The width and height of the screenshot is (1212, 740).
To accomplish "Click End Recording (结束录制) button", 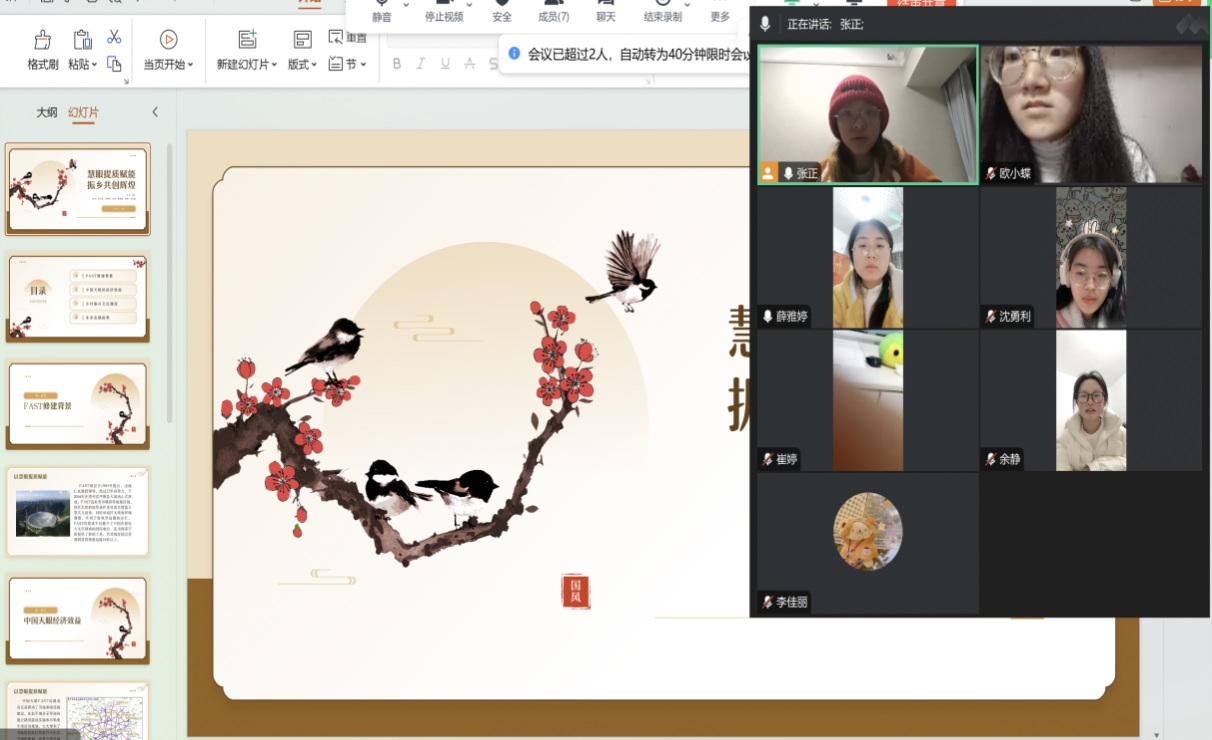I will pos(663,12).
